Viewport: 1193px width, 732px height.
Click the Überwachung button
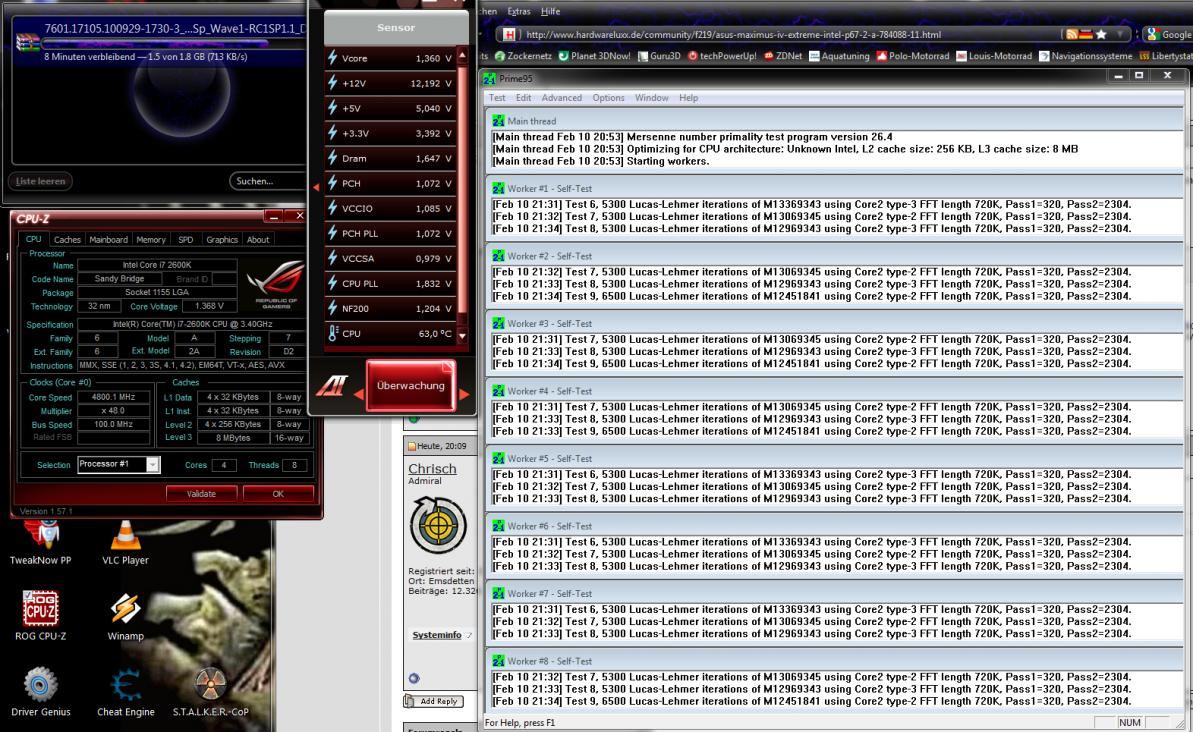(411, 386)
